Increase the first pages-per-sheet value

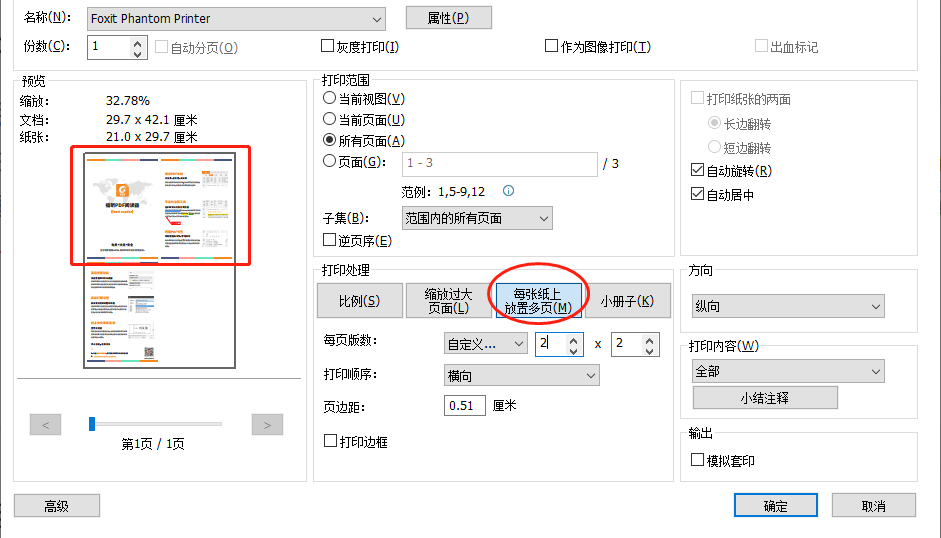[574, 340]
